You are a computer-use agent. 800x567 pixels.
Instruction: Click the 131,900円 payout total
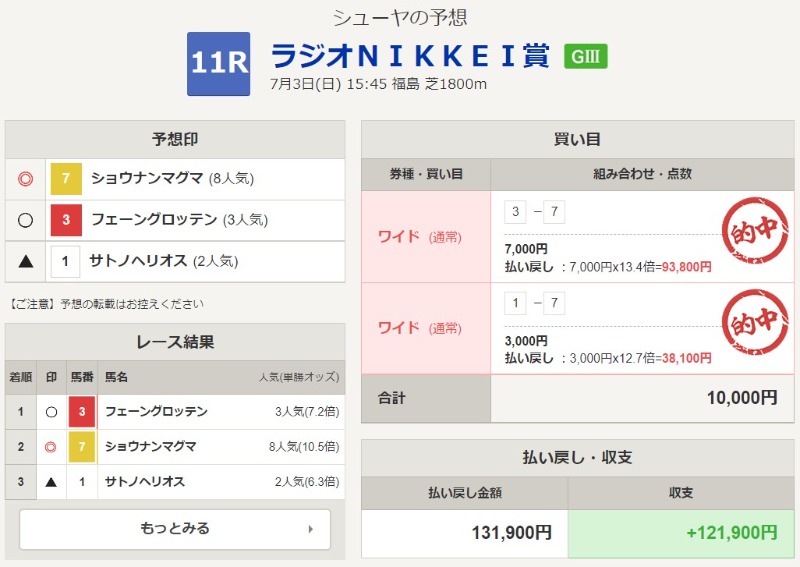pos(511,533)
